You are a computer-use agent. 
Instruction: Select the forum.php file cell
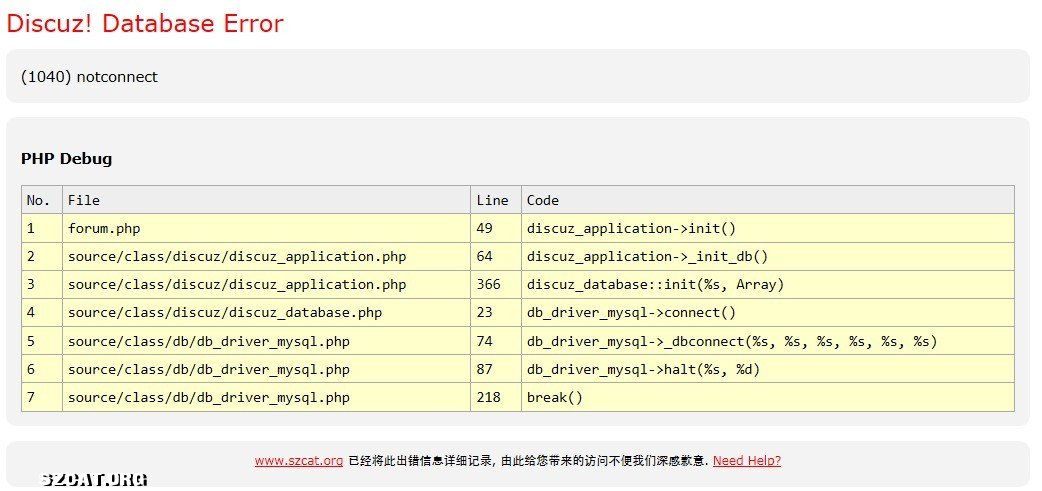266,229
